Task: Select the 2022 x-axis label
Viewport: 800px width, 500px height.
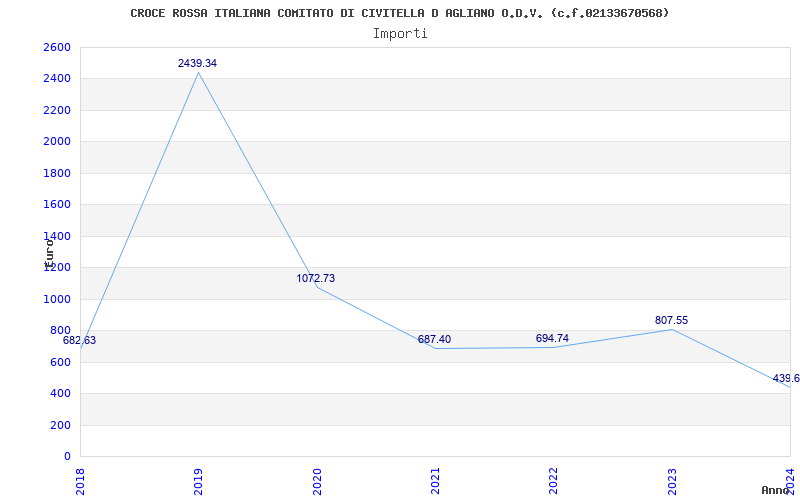Action: coord(554,481)
